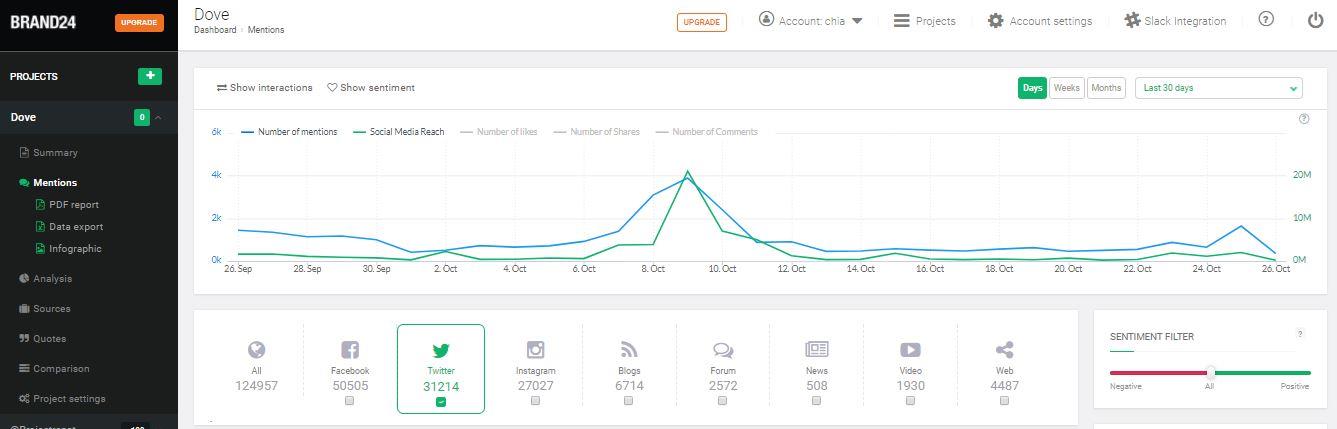Click the green add project plus button
Viewport: 1337px width, 429px height.
(x=149, y=76)
